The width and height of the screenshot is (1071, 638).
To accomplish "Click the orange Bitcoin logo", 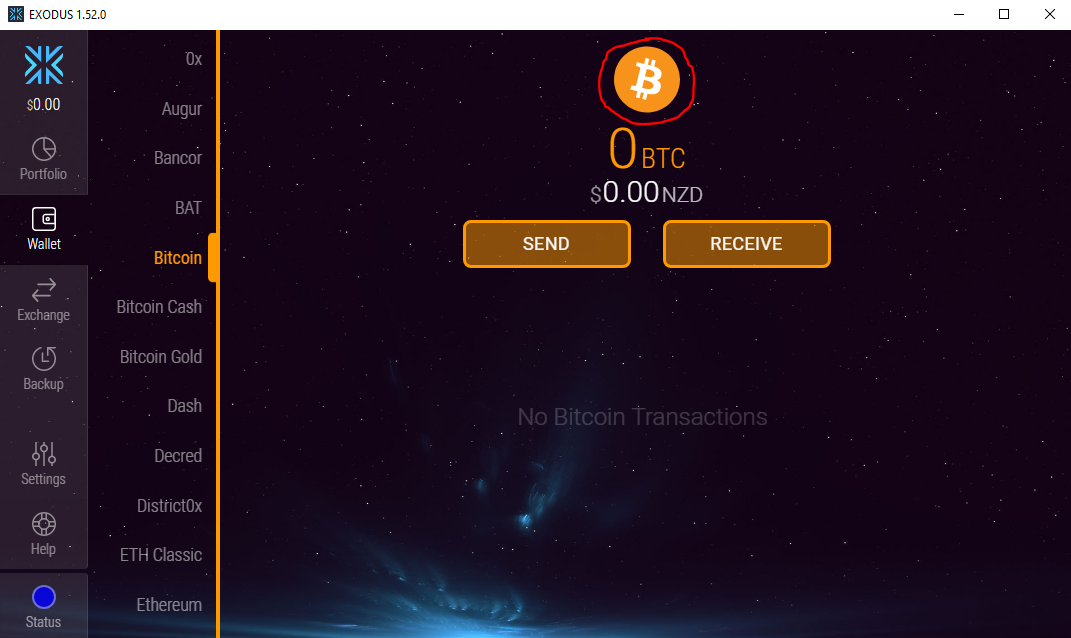I will tap(646, 80).
